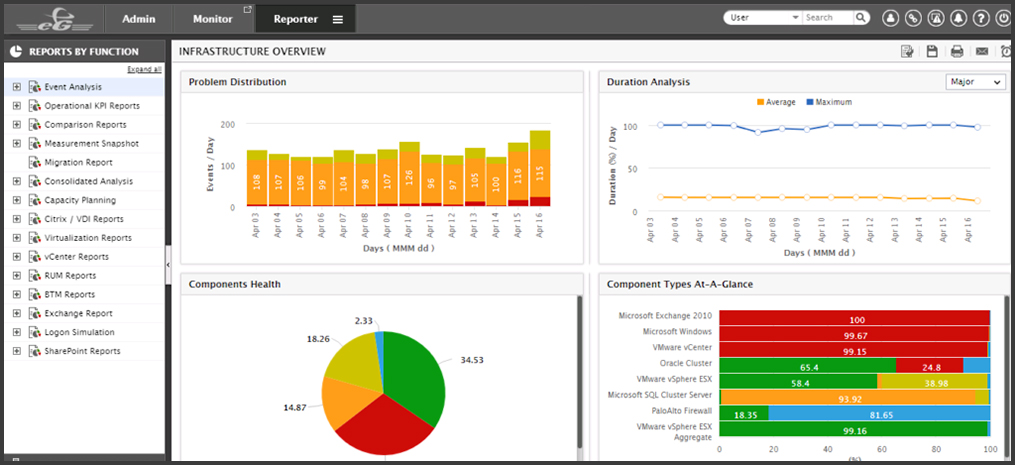The image size is (1015, 465).
Task: Expand the Citrix / VDI Reports node
Action: (17, 219)
